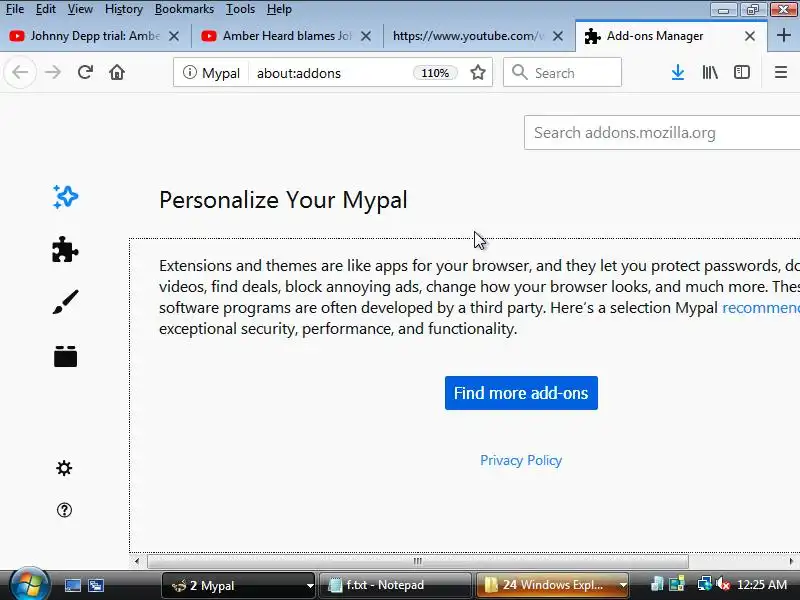
Task: Focus the Search addons.mozilla.org field
Action: coord(662,133)
